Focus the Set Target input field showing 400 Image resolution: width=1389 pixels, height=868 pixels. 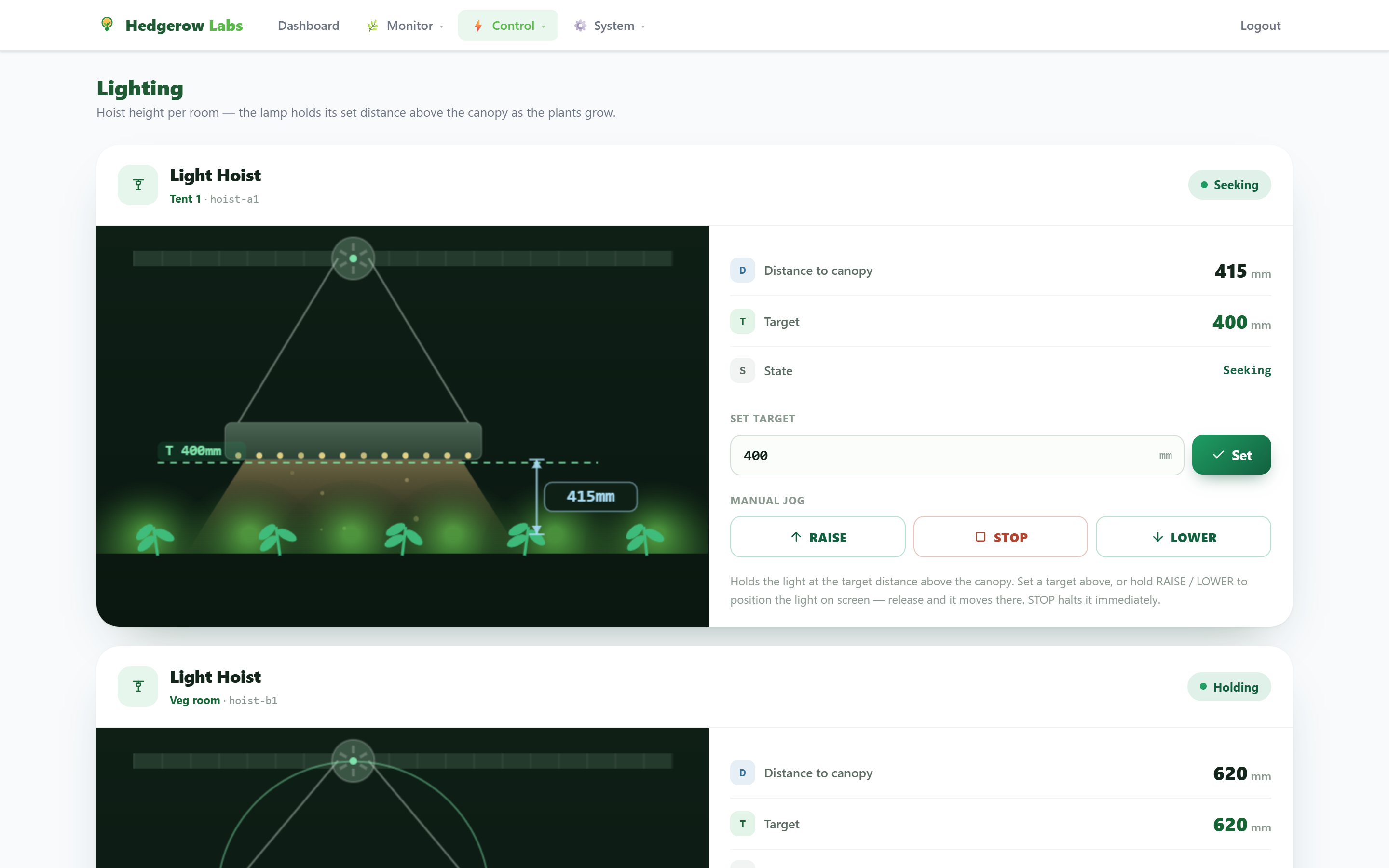click(957, 455)
